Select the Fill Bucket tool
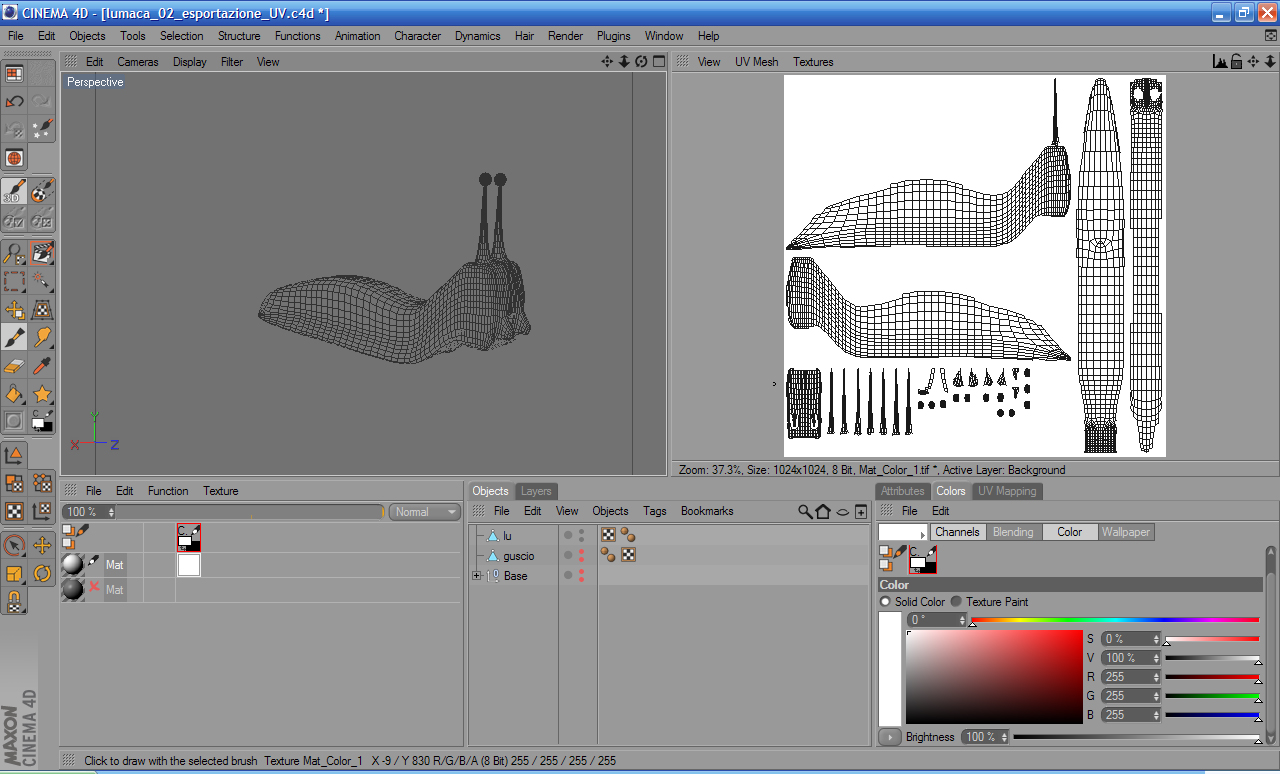 click(x=15, y=394)
